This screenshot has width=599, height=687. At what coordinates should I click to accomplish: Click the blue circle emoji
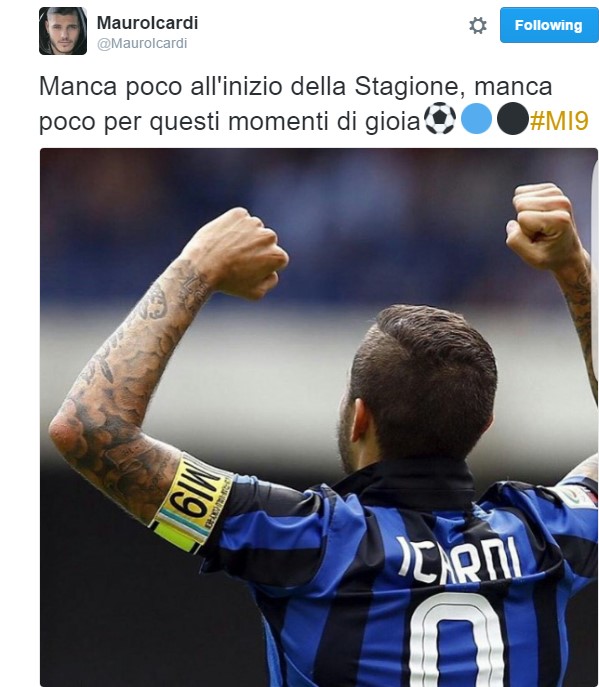click(476, 118)
